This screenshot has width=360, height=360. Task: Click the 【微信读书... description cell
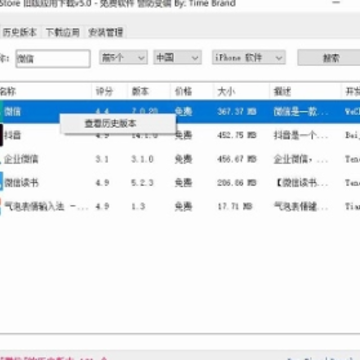click(x=301, y=183)
